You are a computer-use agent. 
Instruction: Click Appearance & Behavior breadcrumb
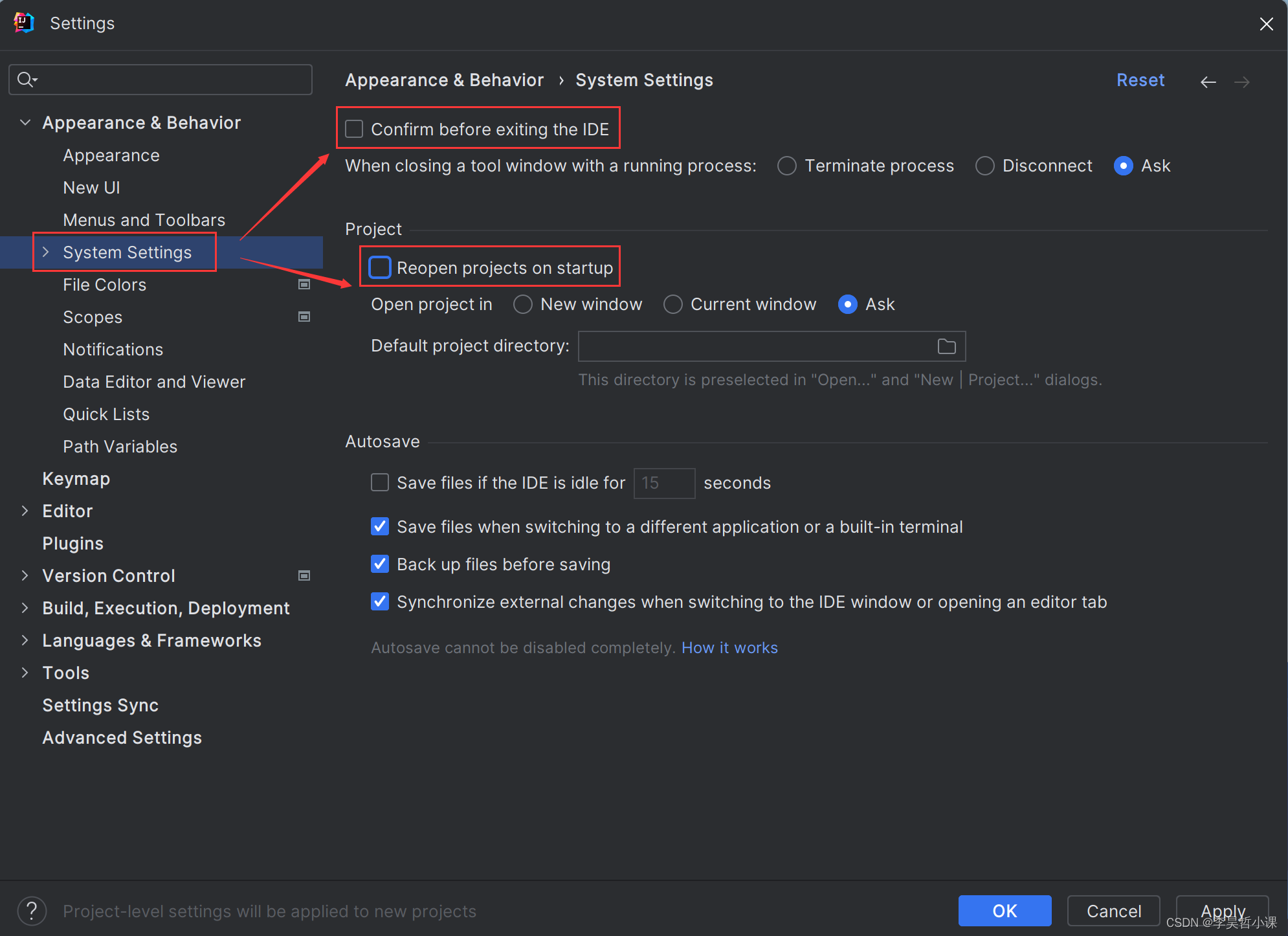tap(444, 80)
